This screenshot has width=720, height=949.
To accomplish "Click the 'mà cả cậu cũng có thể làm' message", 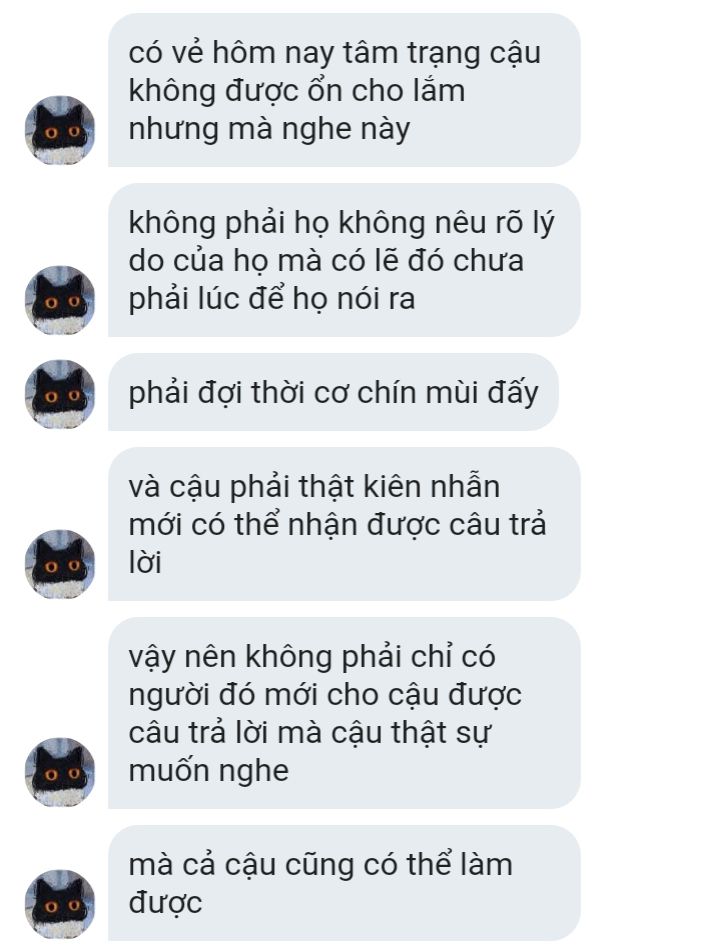I will point(344,883).
